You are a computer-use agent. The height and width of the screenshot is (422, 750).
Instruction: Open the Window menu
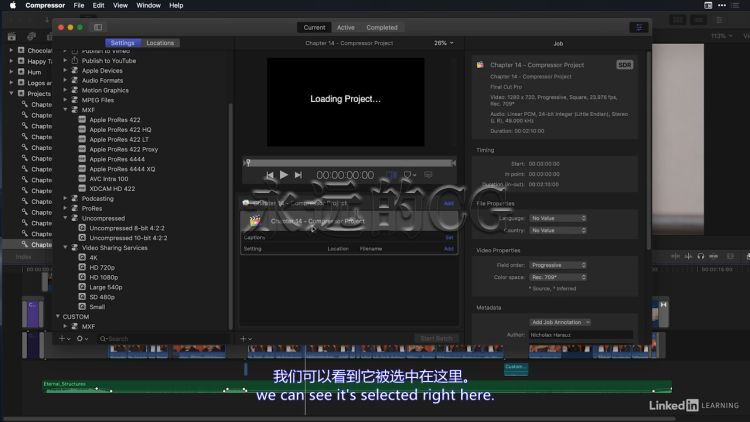(148, 5)
